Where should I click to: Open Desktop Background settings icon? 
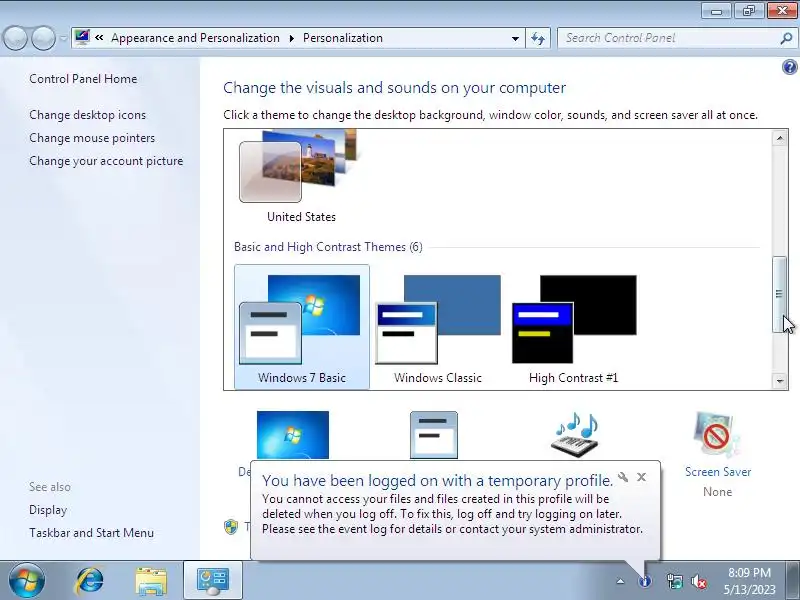coord(293,435)
